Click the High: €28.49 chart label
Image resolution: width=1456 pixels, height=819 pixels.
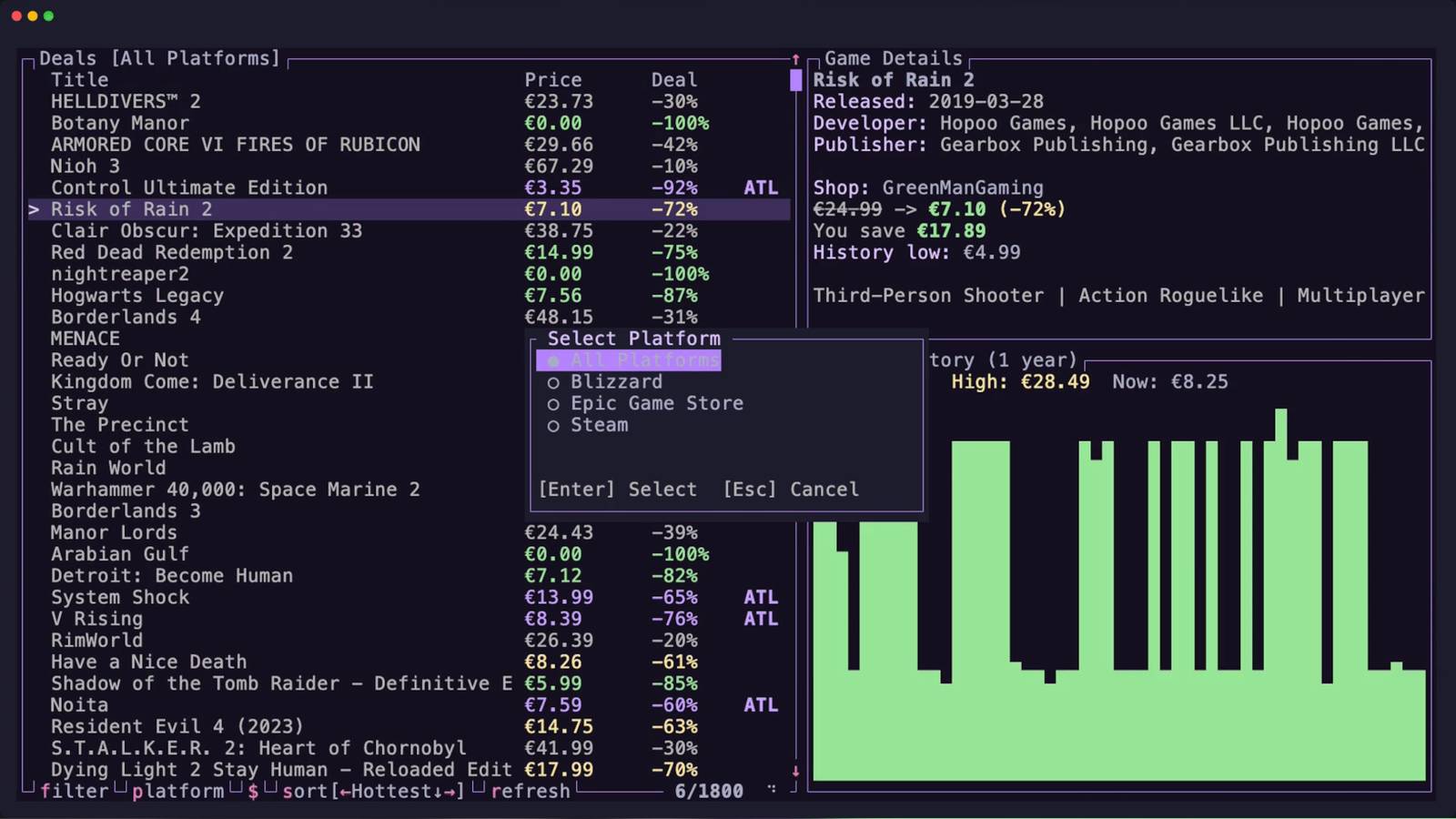[x=1020, y=382]
